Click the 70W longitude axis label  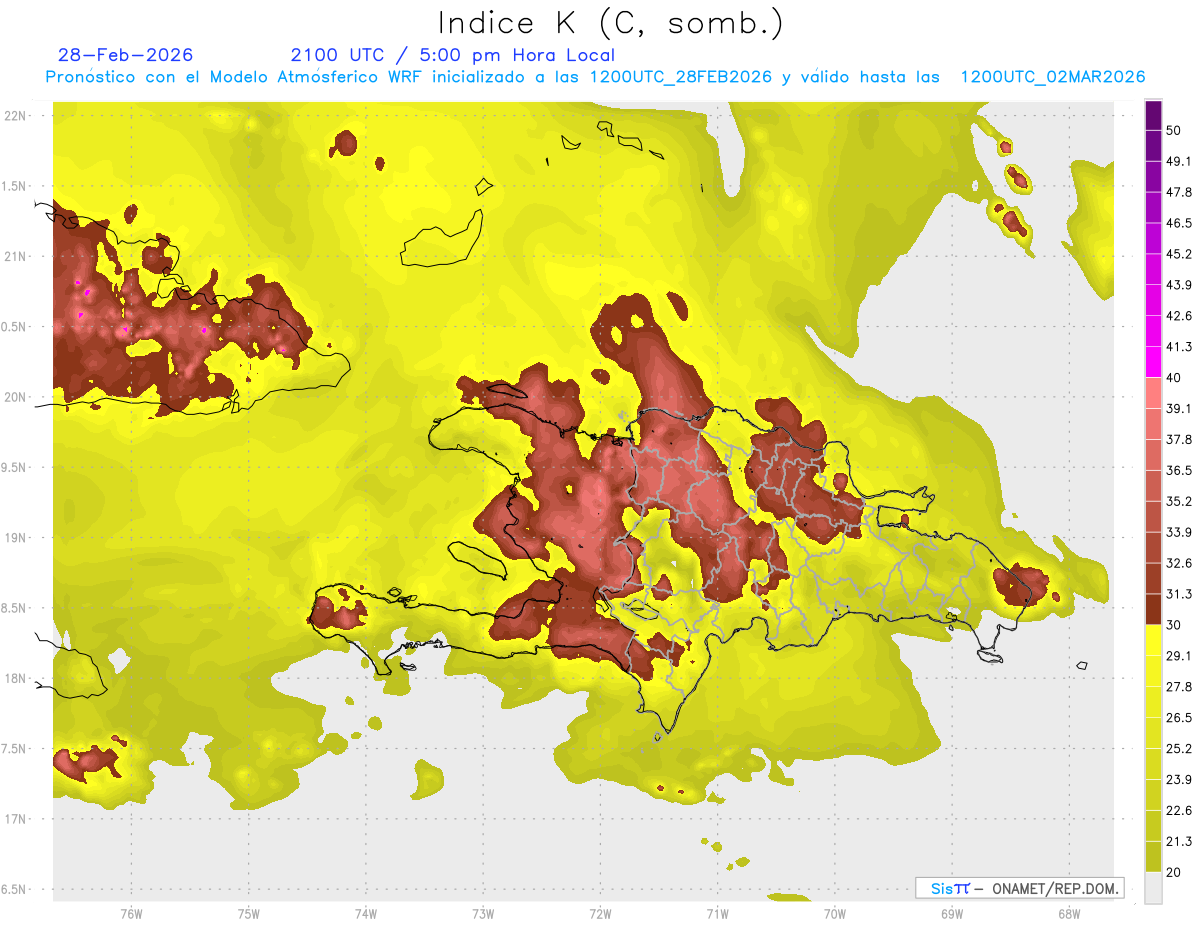(x=834, y=913)
